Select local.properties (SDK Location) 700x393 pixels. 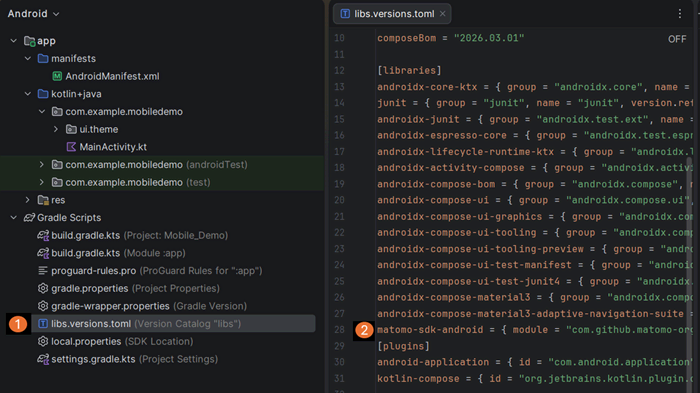coord(122,341)
